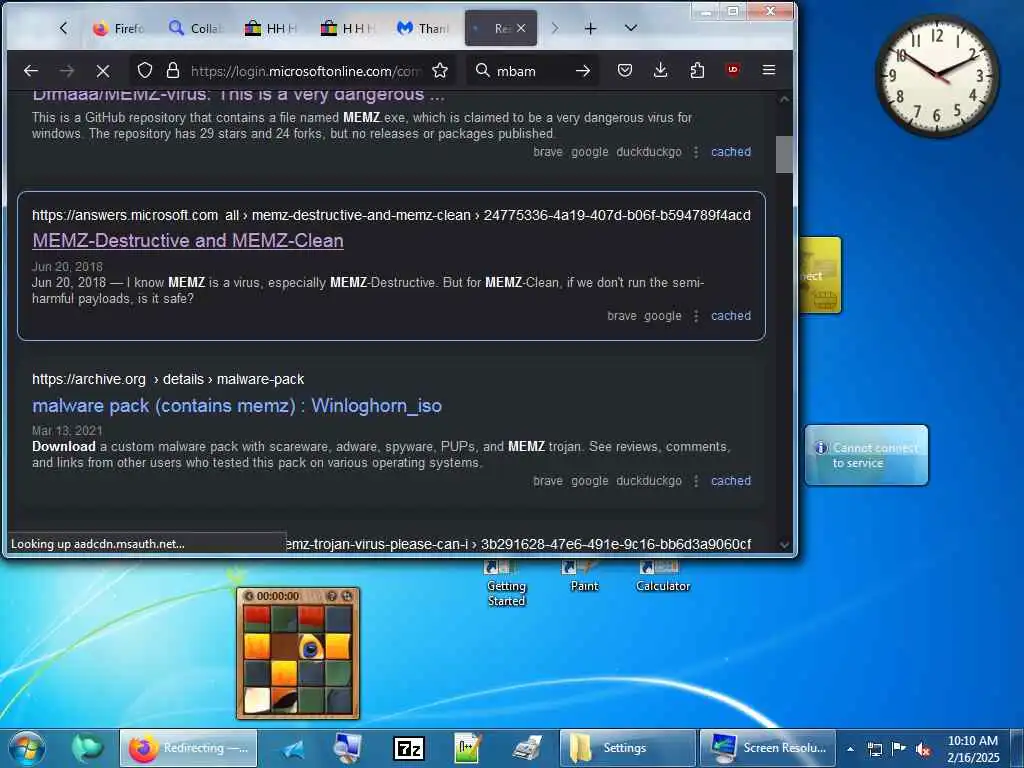Click the muted volume tray icon
Screen dimensions: 1024x768
923,749
